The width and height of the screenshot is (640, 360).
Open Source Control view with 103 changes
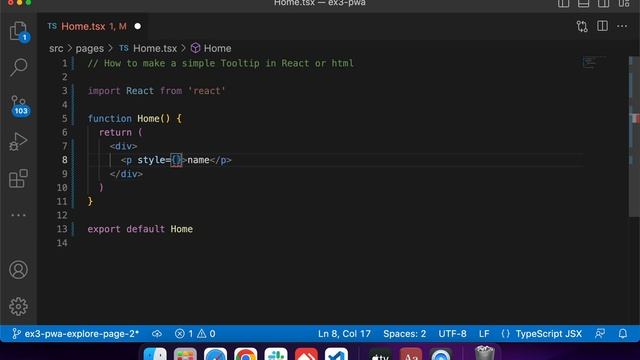coord(19,106)
